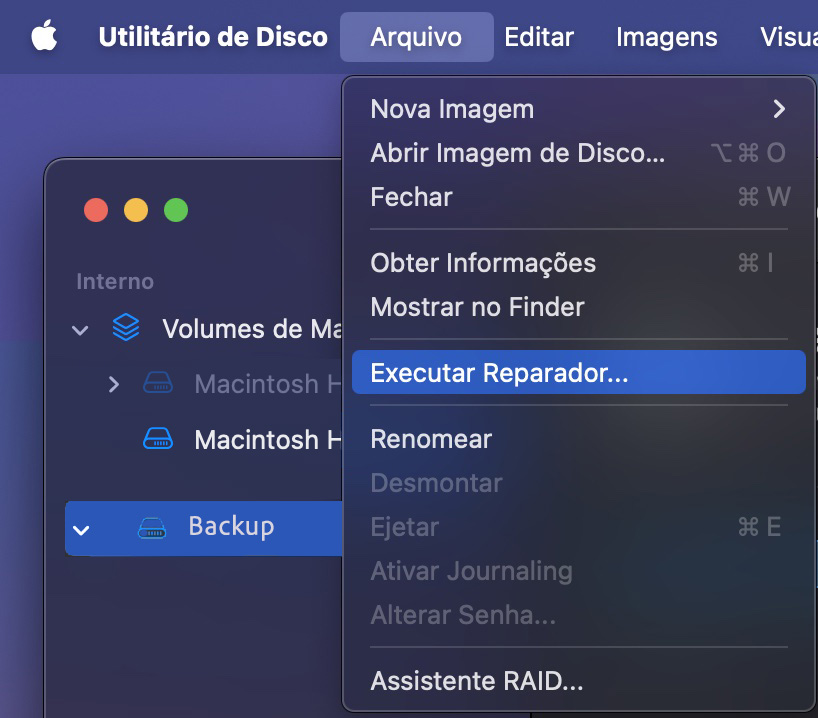Collapse the Volumes de Mac disclosure chevron

[x=79, y=329]
